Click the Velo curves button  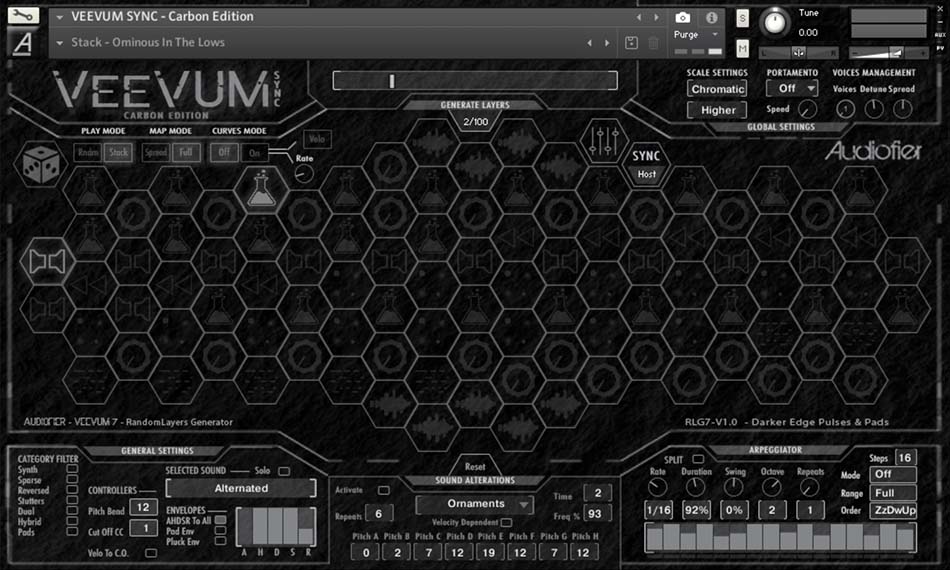coord(317,139)
